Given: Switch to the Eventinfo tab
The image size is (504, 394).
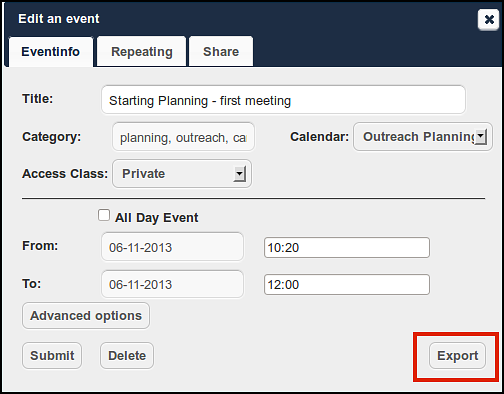Looking at the screenshot, I should tap(51, 52).
